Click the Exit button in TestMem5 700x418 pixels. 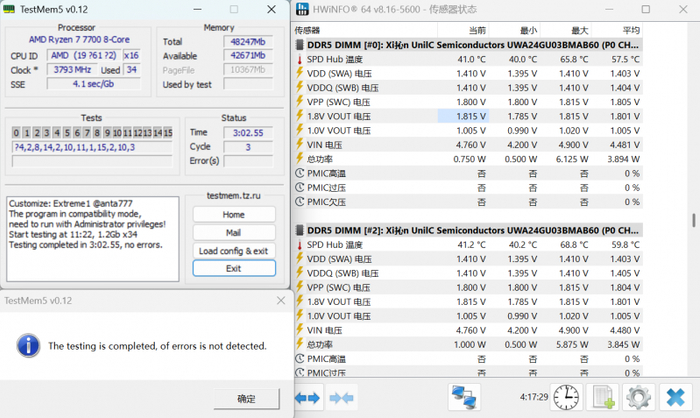[x=233, y=268]
